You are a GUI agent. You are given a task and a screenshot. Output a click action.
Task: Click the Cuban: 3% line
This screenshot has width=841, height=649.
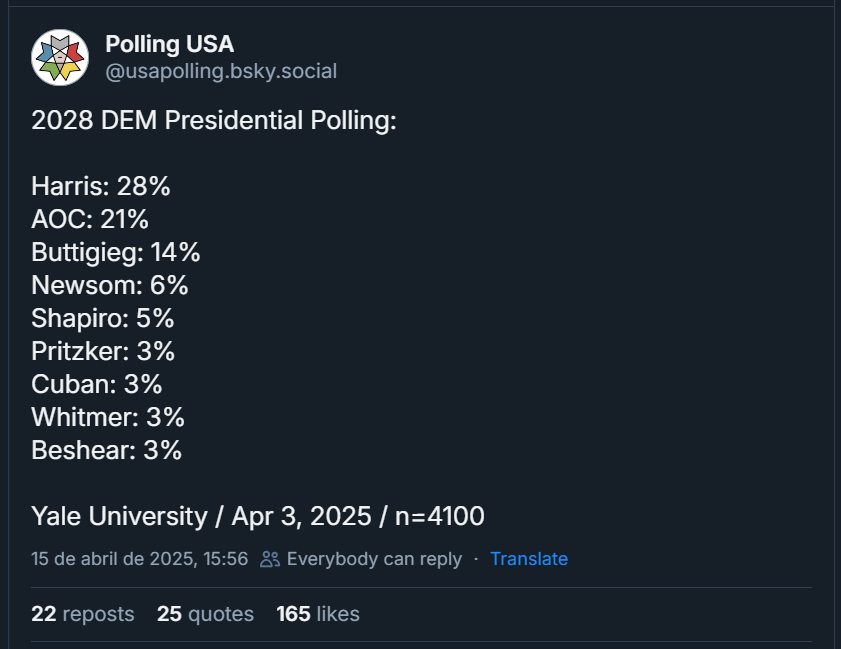click(x=97, y=384)
